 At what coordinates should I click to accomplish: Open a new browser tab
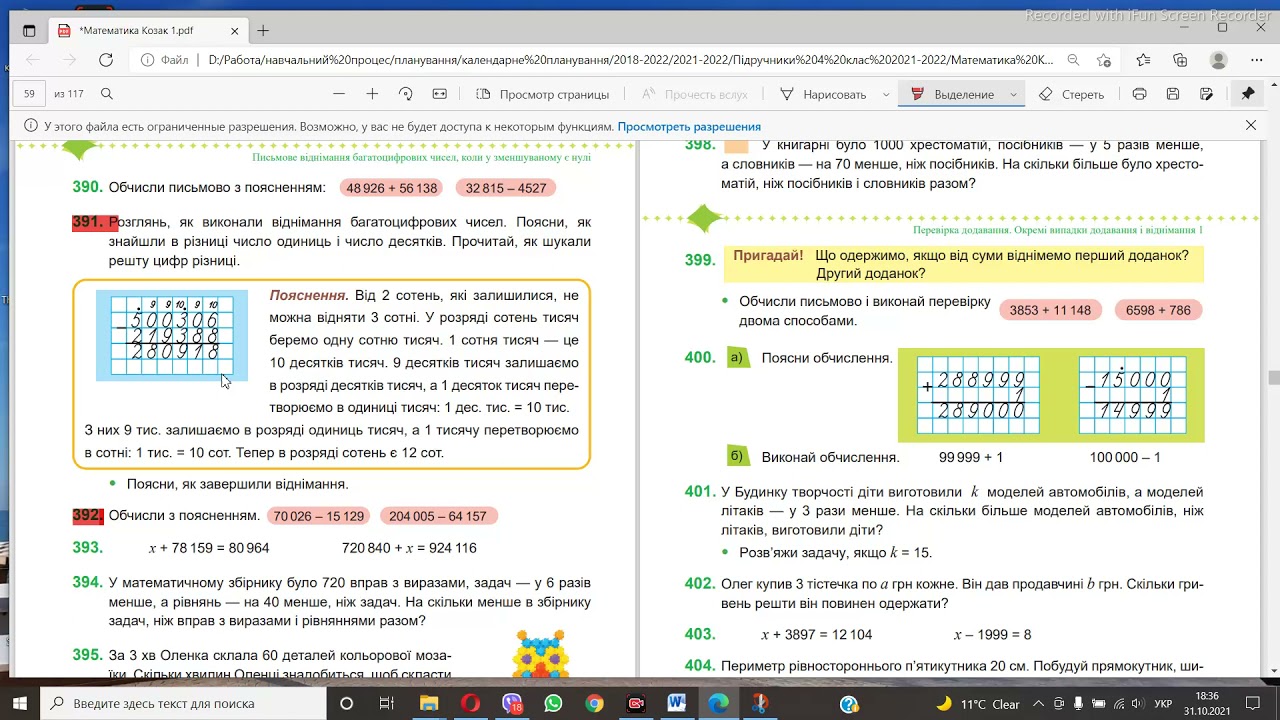click(x=263, y=31)
